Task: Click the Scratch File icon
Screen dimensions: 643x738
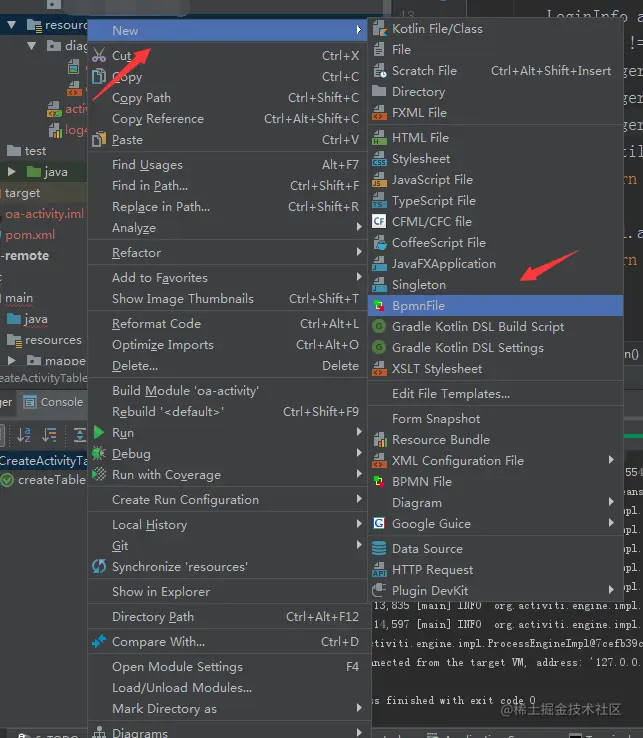Action: tap(379, 71)
